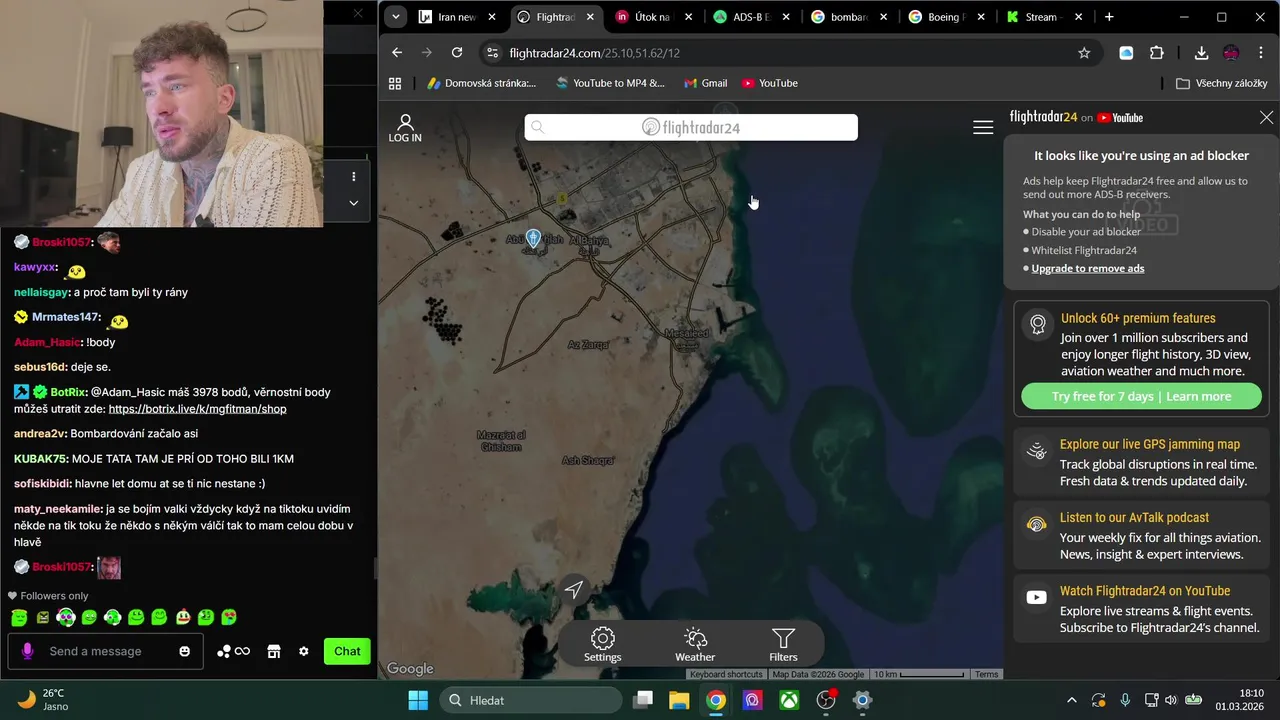Bookmark this page with the star
The width and height of the screenshot is (1280, 720).
coord(1084,53)
